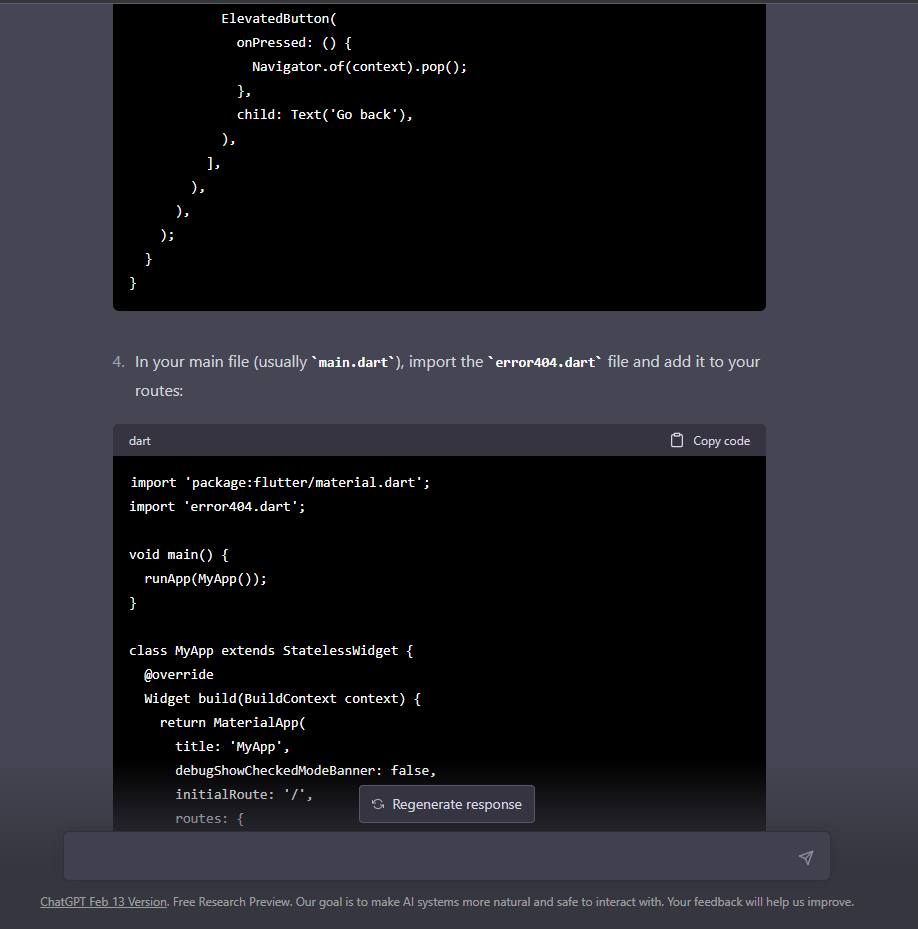Select the copy icon on the dart code block
918x929 pixels.
(677, 440)
